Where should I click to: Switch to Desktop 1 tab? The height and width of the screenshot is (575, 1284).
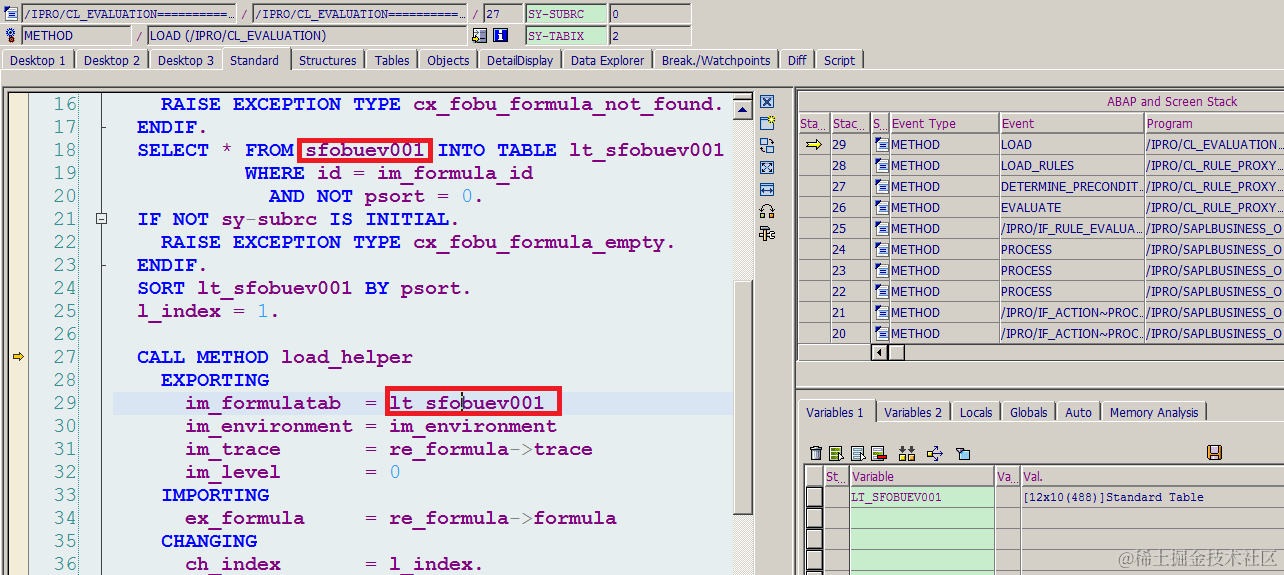point(38,60)
